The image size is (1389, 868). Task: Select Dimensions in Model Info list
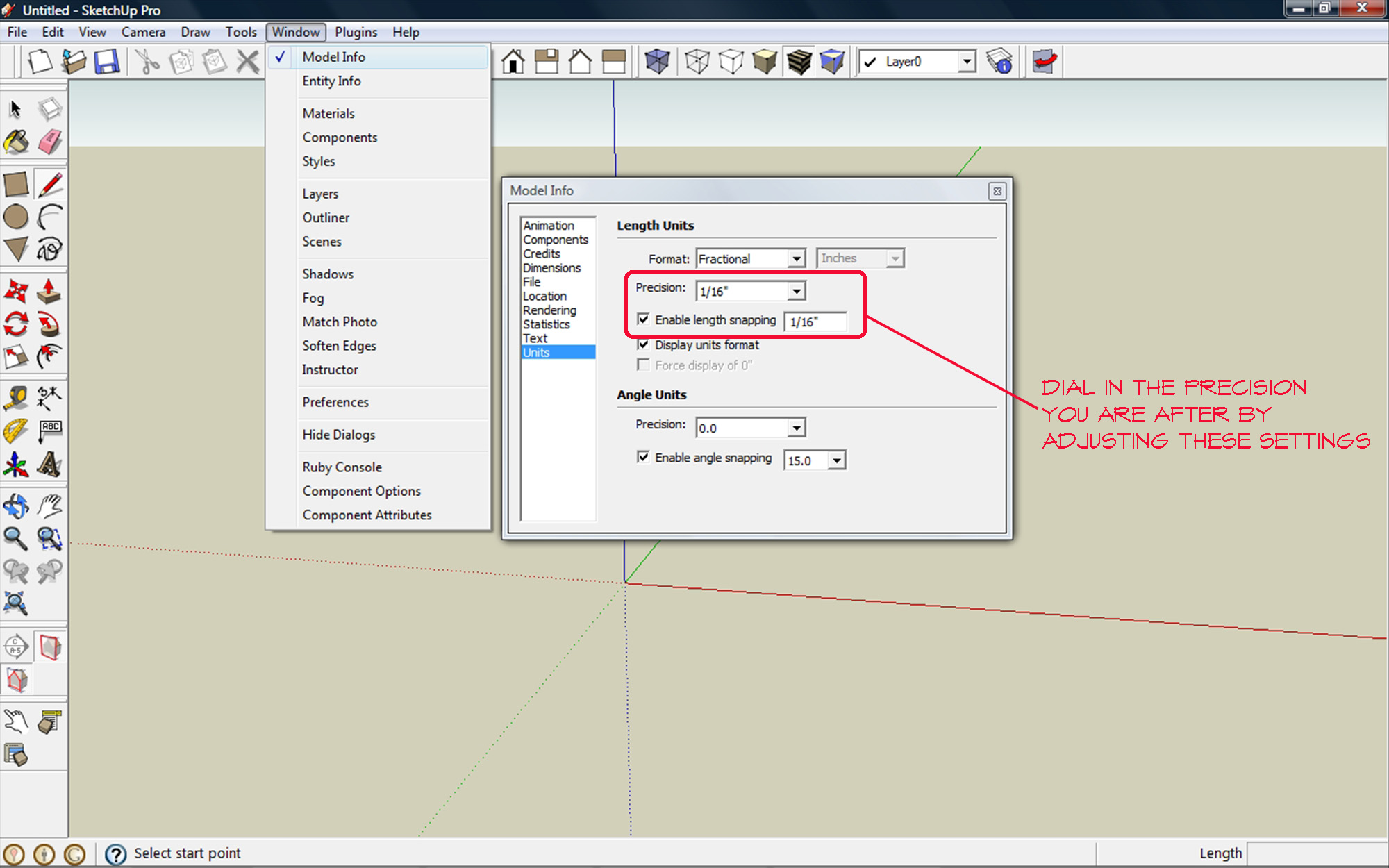point(558,268)
